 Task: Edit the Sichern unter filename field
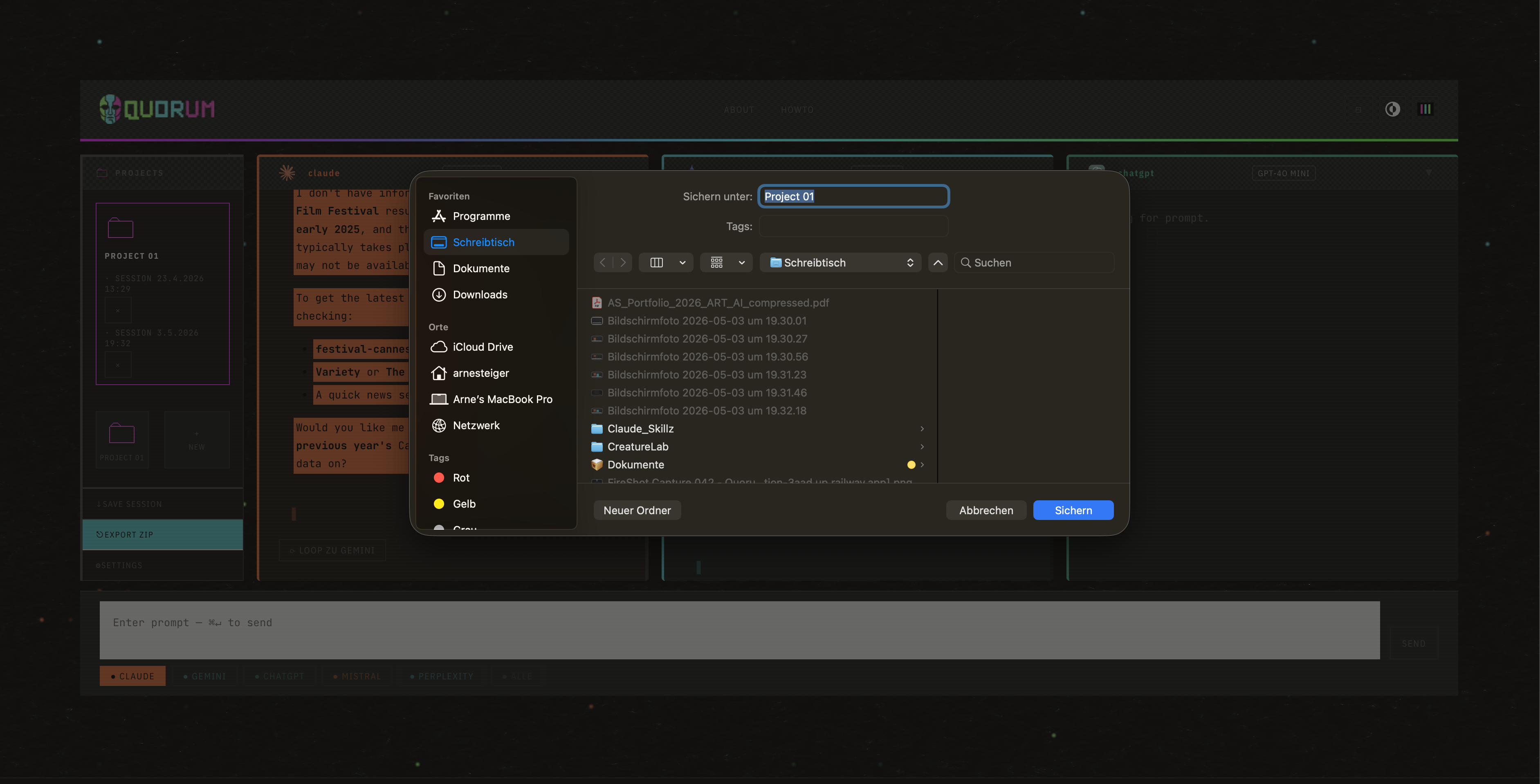[x=853, y=197]
